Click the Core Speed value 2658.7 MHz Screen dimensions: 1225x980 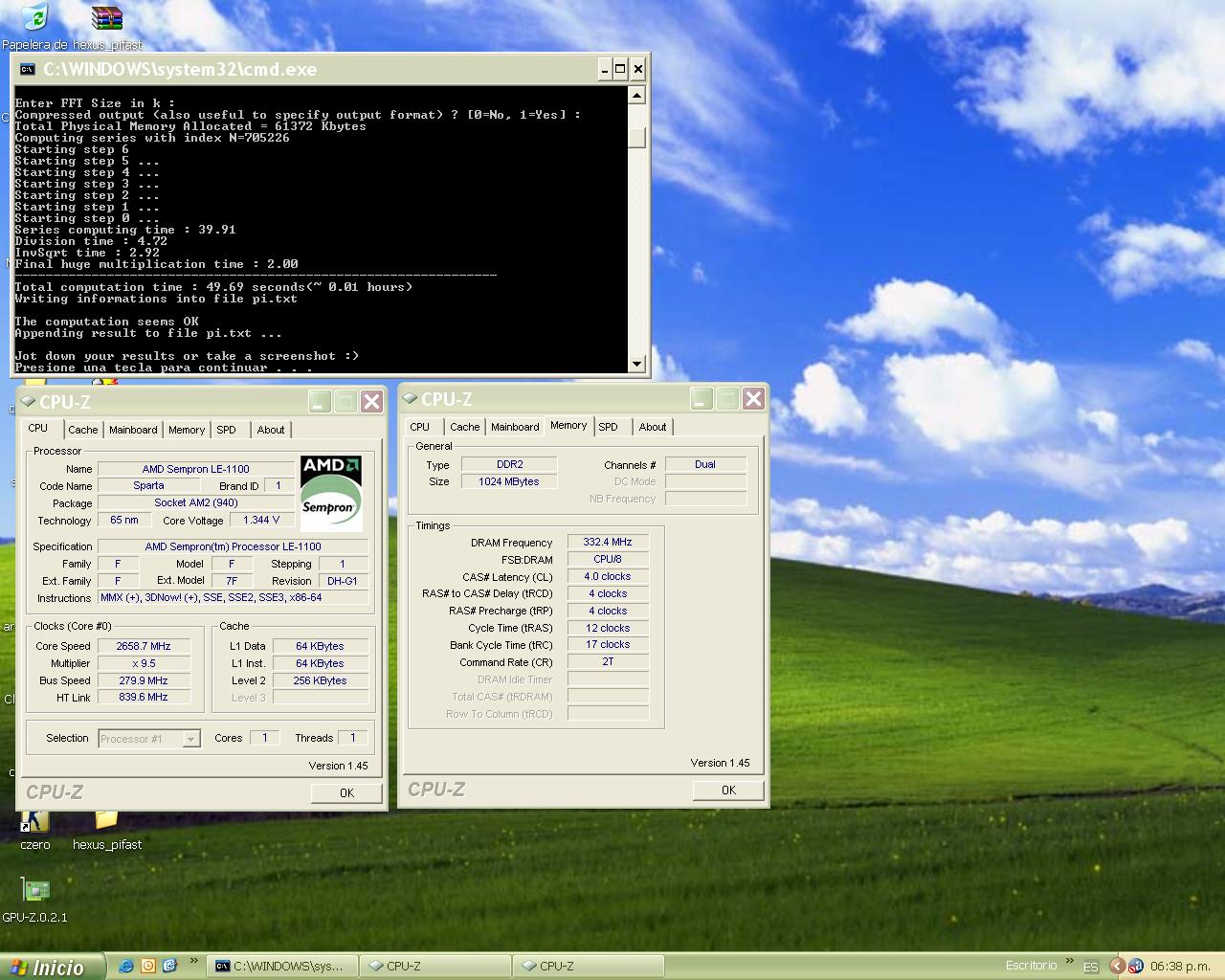tap(144, 646)
